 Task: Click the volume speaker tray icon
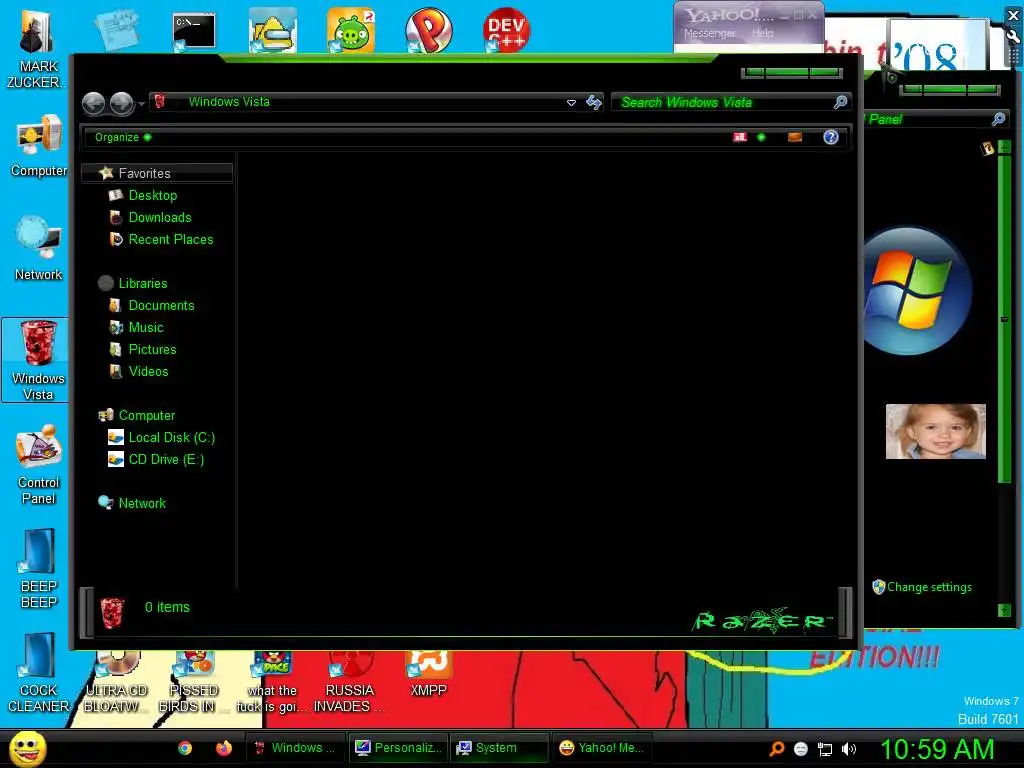[849, 749]
